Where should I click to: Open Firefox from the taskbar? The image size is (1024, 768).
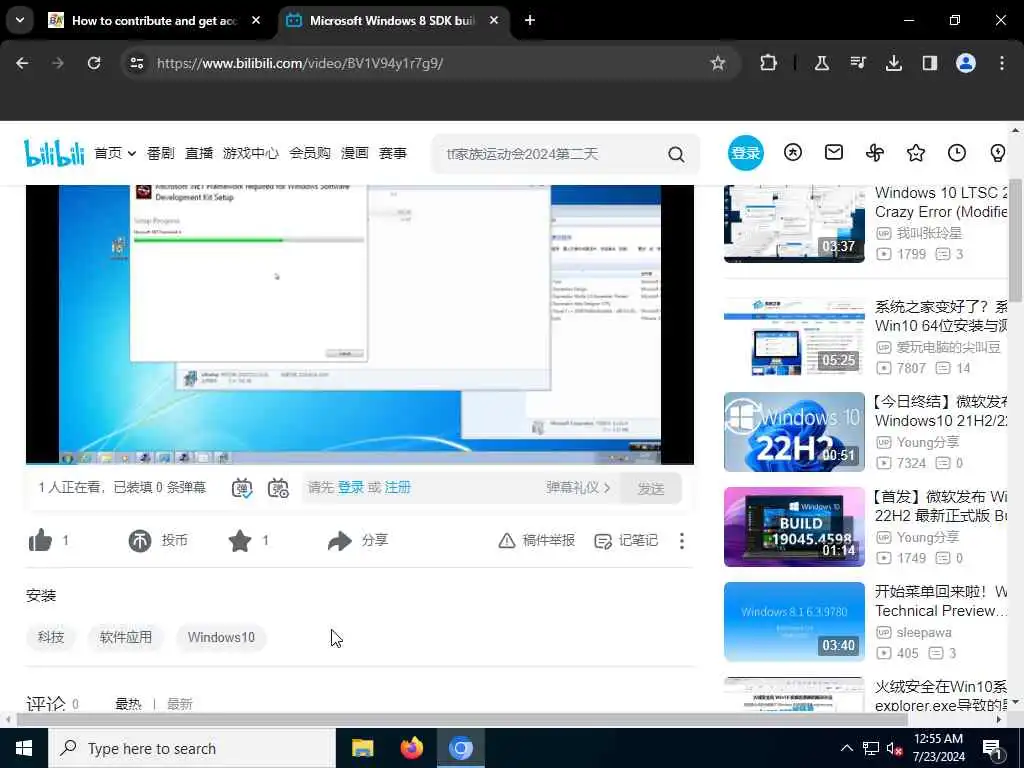411,748
